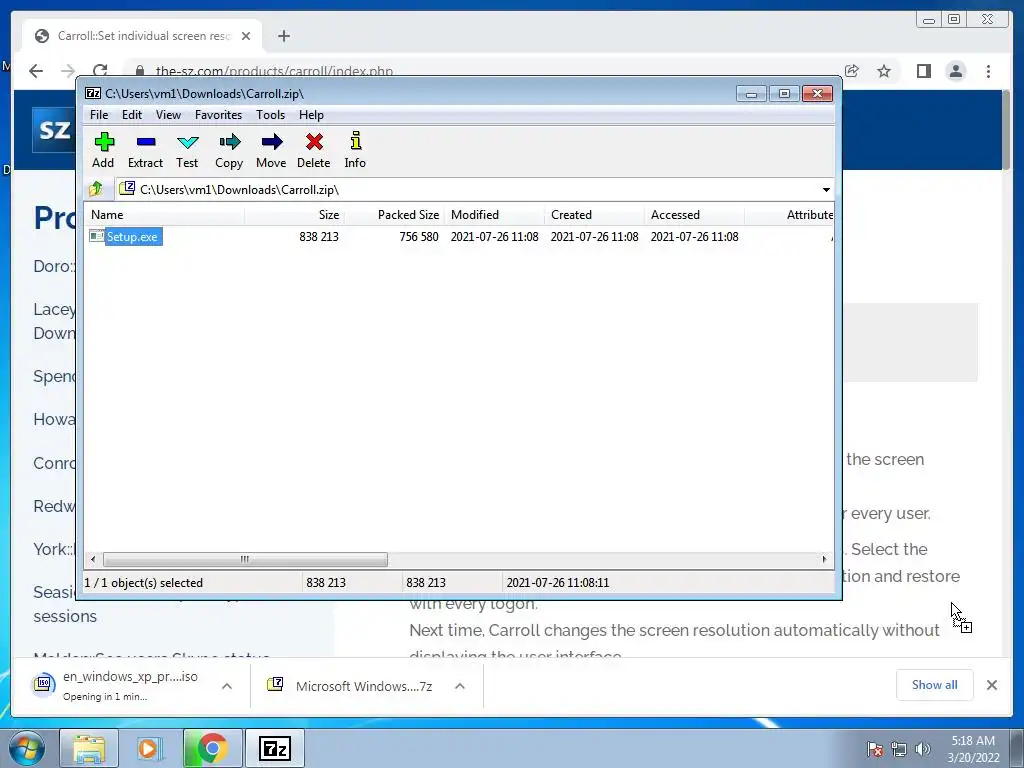
Task: Click Show all downloads button
Action: pyautogui.click(x=935, y=684)
